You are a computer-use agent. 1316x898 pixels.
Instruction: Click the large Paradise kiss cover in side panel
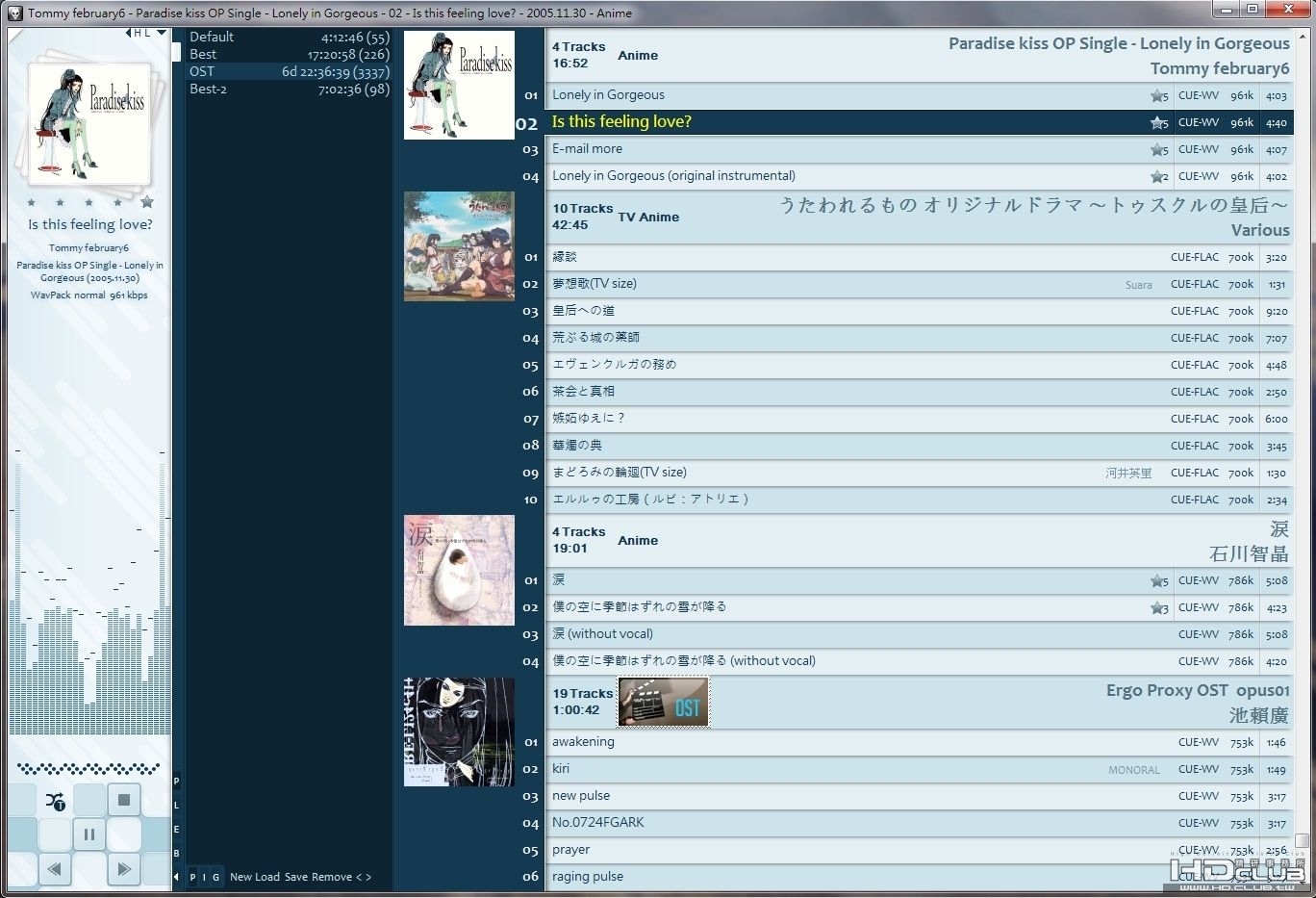click(89, 124)
